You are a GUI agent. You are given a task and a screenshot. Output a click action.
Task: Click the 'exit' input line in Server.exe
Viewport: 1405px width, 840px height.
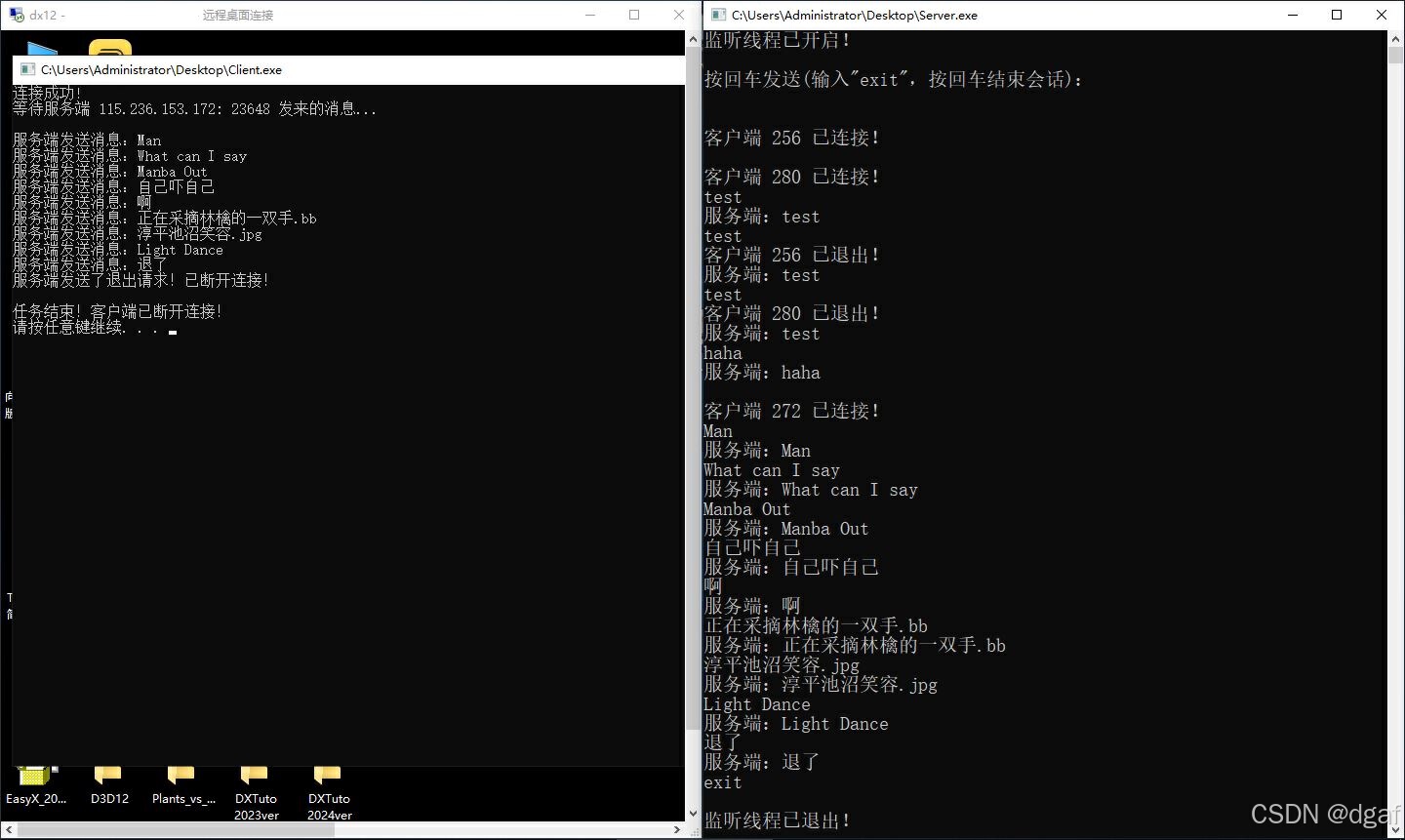[723, 782]
